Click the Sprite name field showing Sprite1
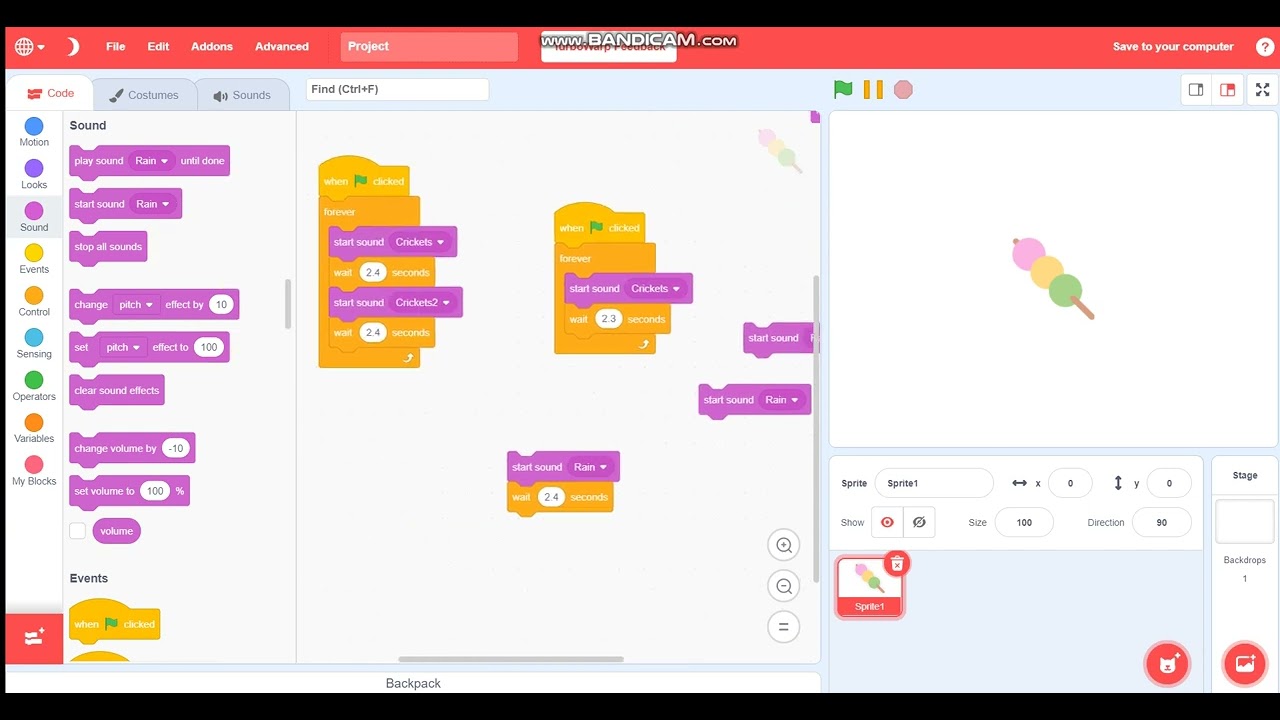 (x=934, y=483)
